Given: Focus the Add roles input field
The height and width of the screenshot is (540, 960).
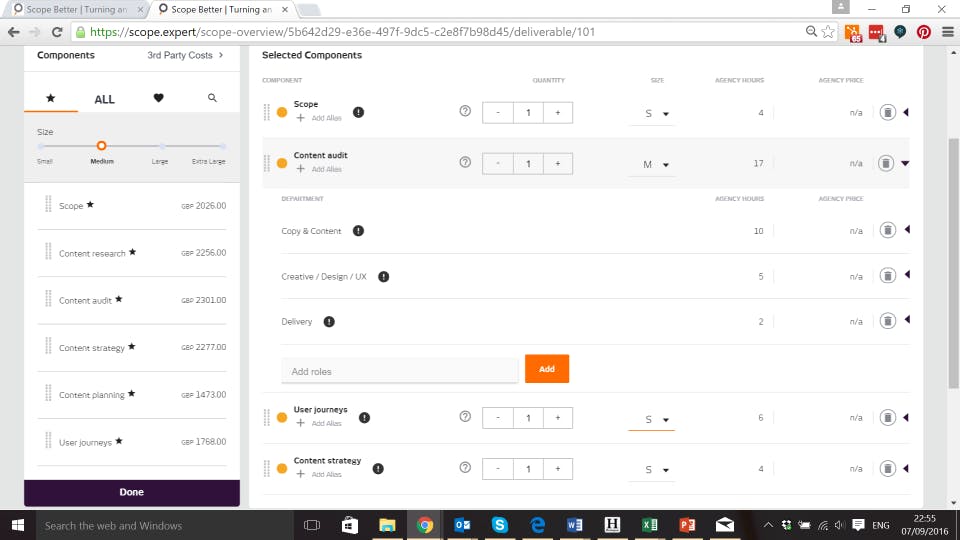Looking at the screenshot, I should [399, 371].
